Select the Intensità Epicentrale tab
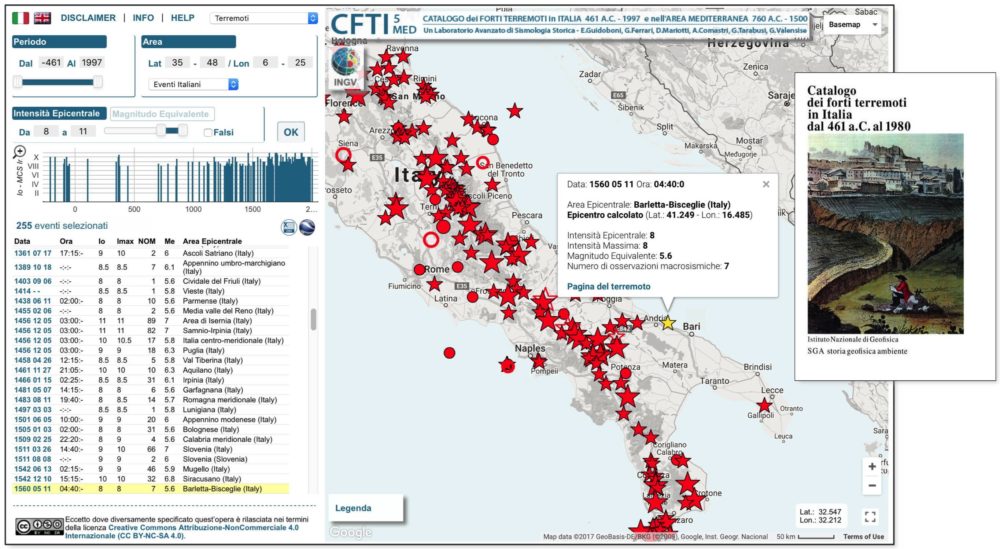The height and width of the screenshot is (549, 1000). (x=59, y=114)
